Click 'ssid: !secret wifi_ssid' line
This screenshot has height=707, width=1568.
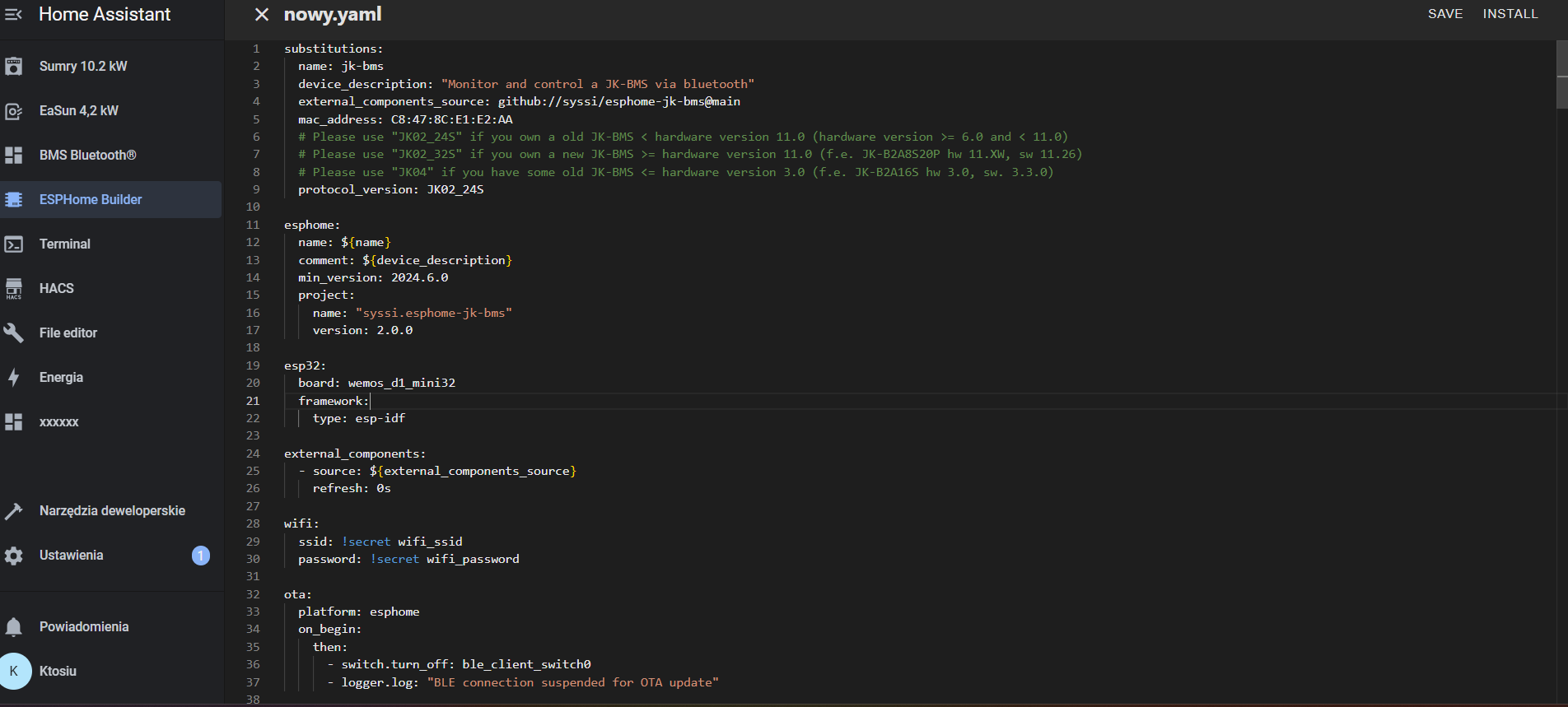(x=380, y=542)
